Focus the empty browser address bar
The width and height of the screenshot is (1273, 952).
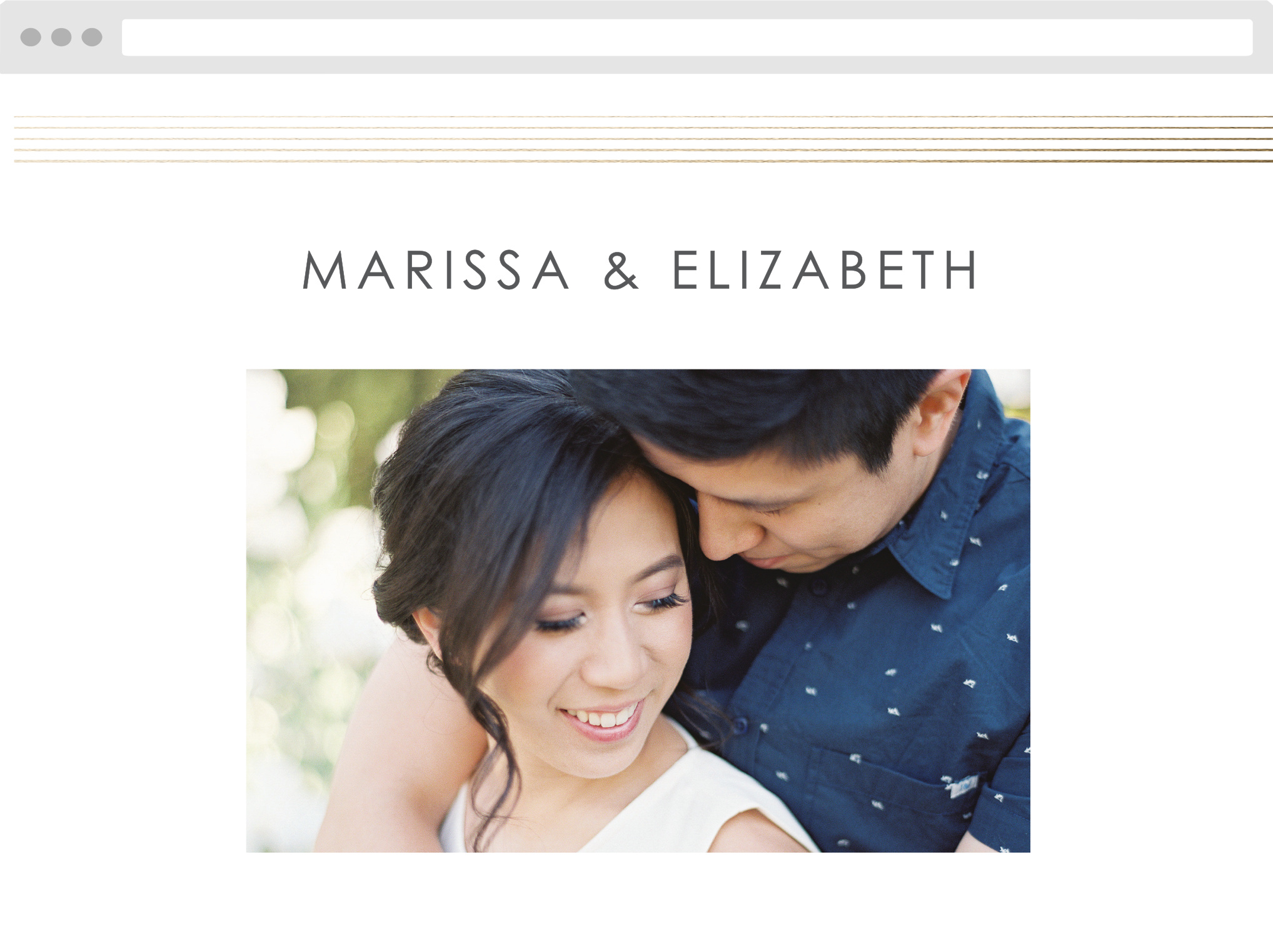687,38
